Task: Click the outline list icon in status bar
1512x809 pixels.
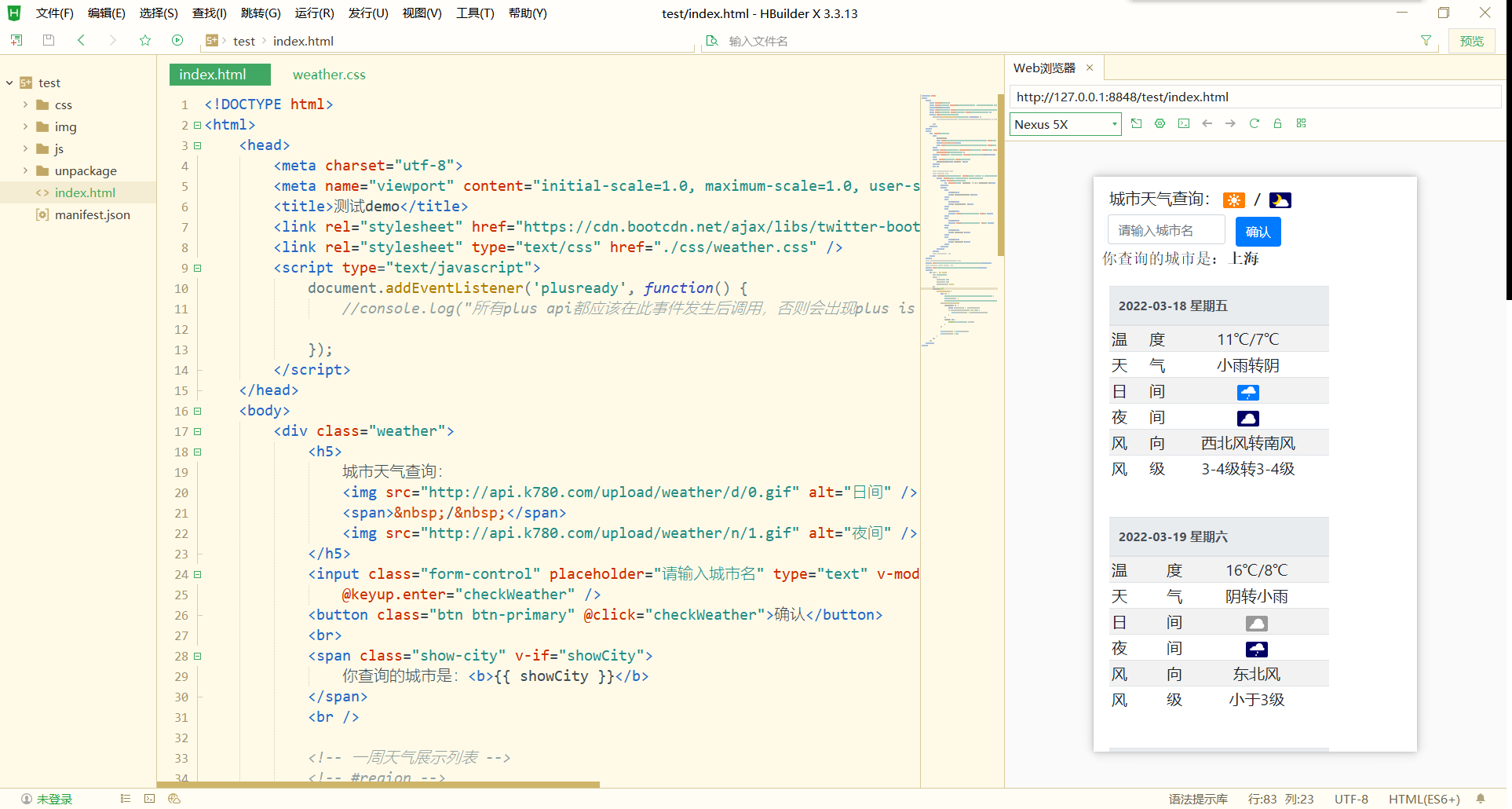Action: tap(126, 798)
